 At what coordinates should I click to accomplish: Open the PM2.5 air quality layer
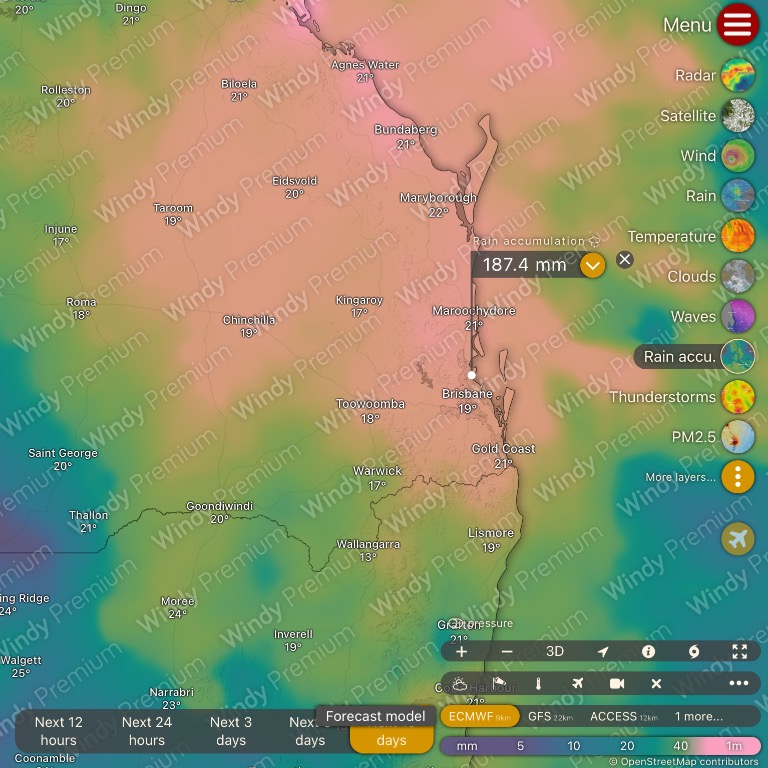click(738, 437)
